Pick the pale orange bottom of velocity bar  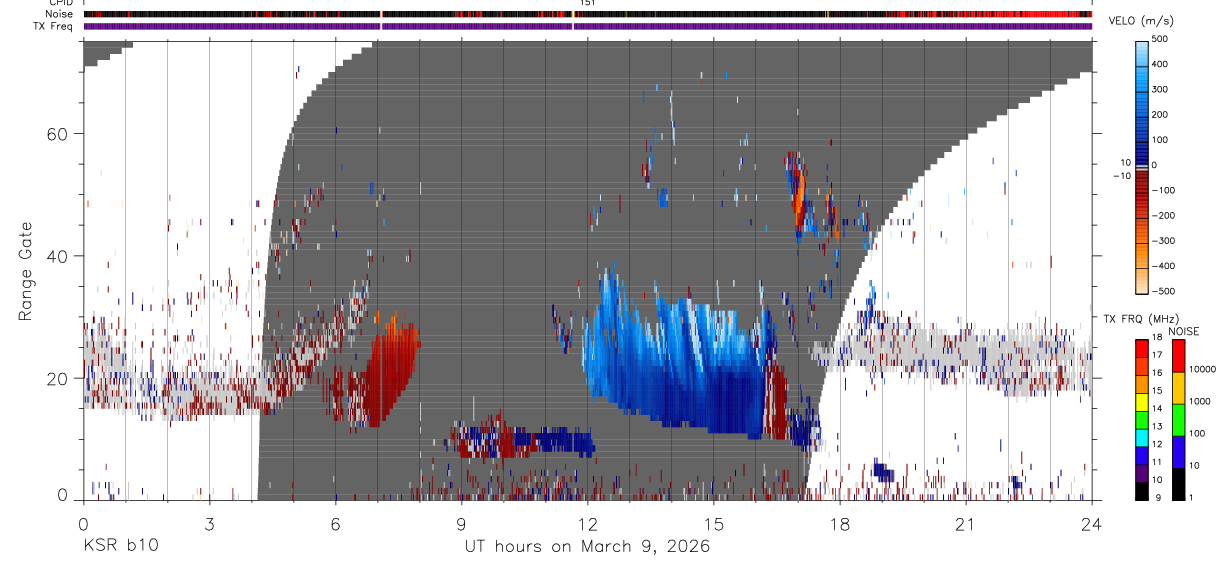[x=1142, y=282]
